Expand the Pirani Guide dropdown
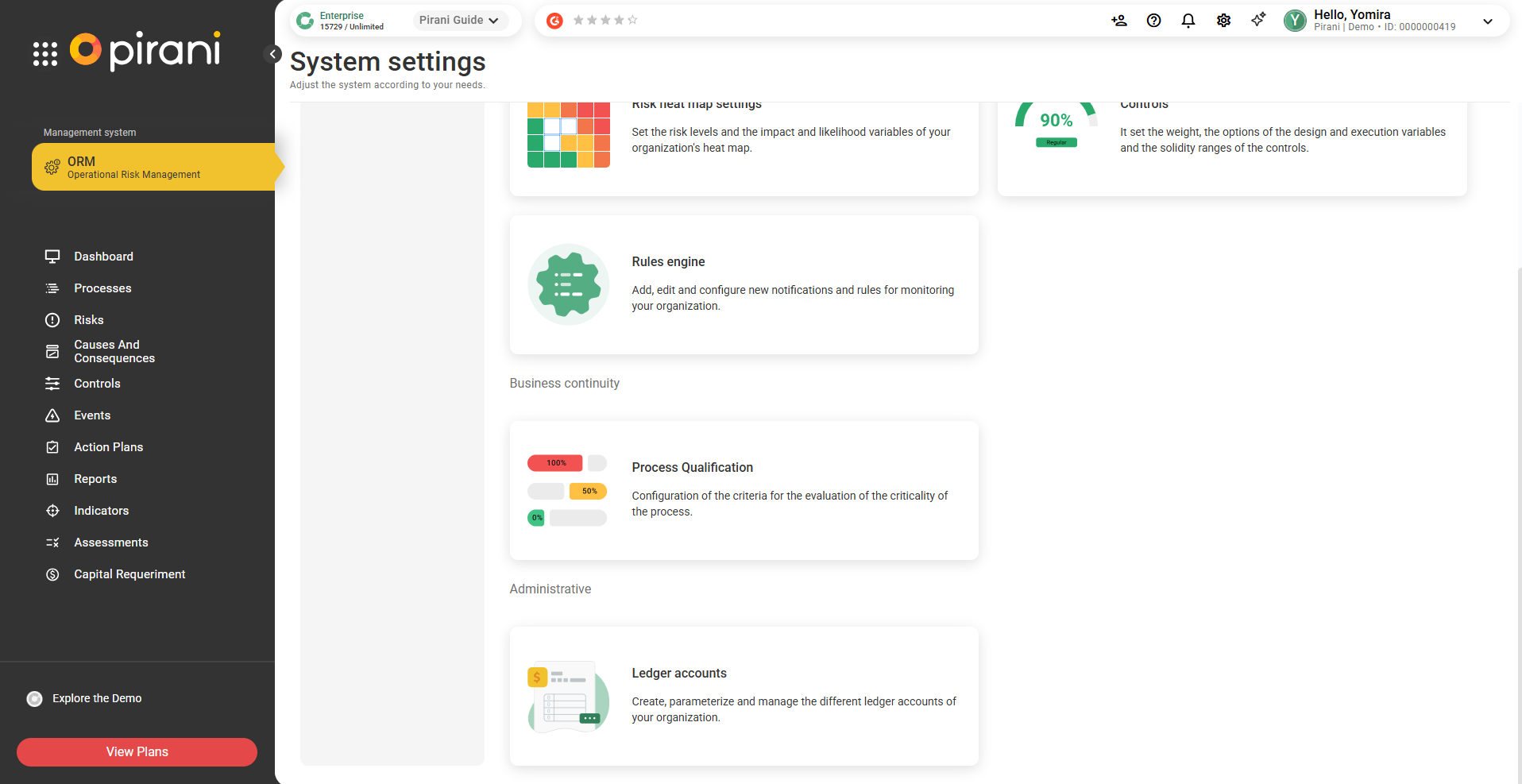 (x=458, y=21)
